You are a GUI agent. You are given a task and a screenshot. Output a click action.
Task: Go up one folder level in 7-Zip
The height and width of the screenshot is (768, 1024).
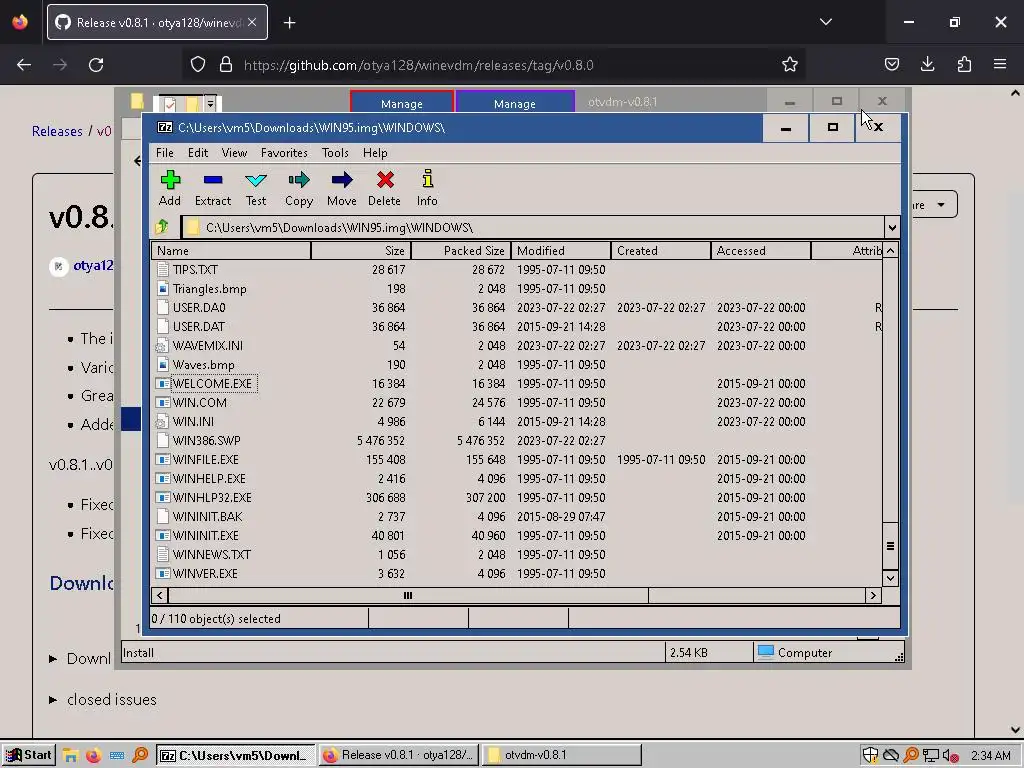pos(162,227)
